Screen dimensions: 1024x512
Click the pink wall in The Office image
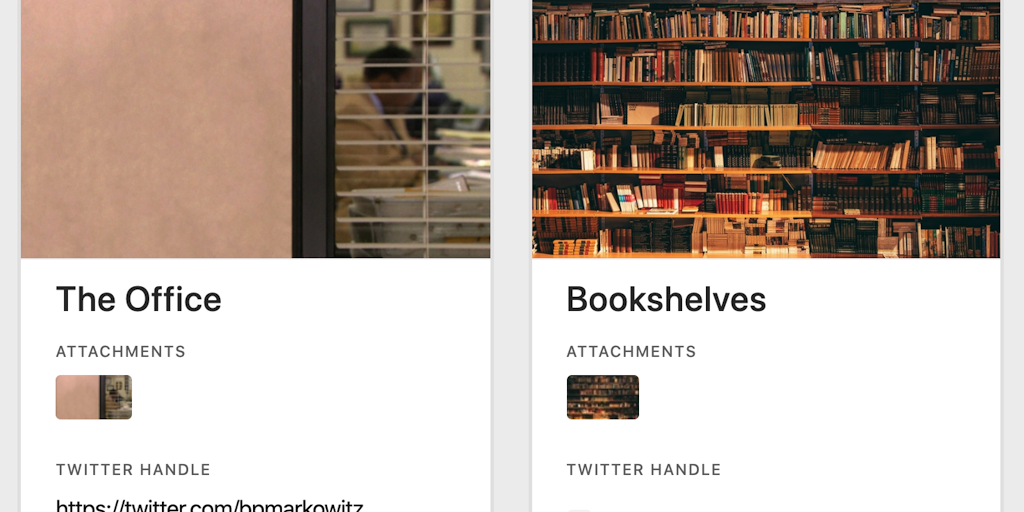coord(157,129)
